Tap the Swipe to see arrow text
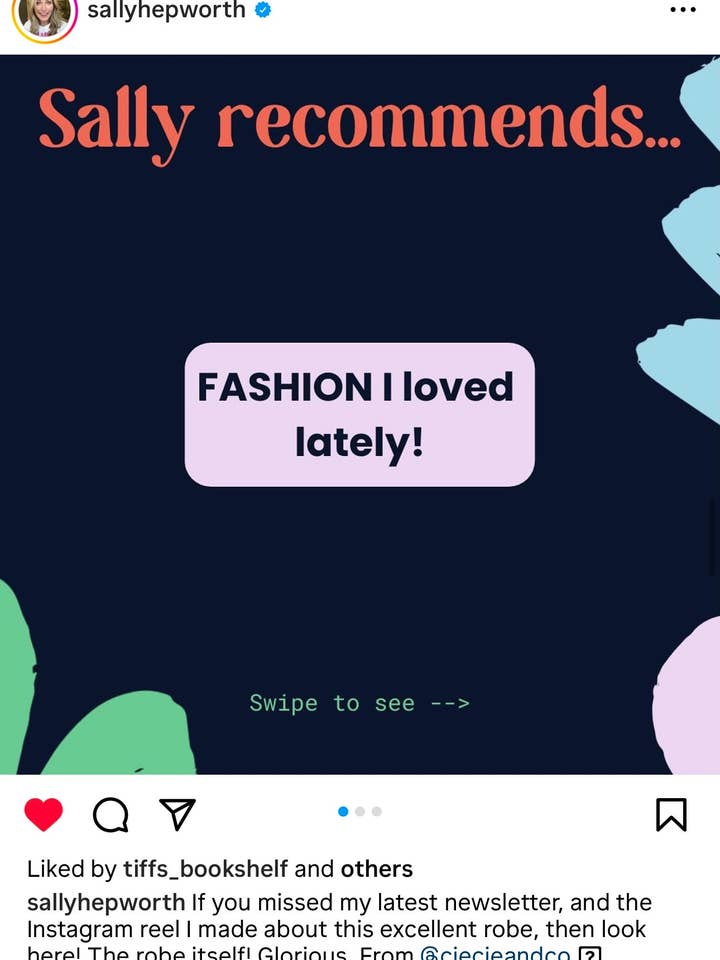 [x=359, y=703]
